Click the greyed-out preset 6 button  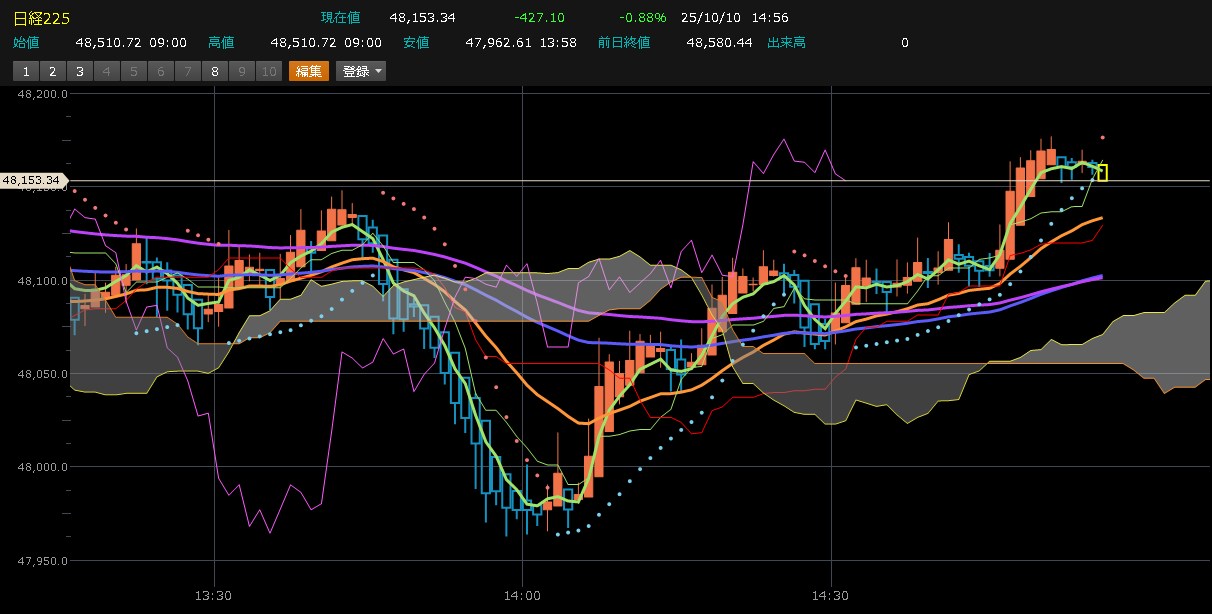point(160,71)
